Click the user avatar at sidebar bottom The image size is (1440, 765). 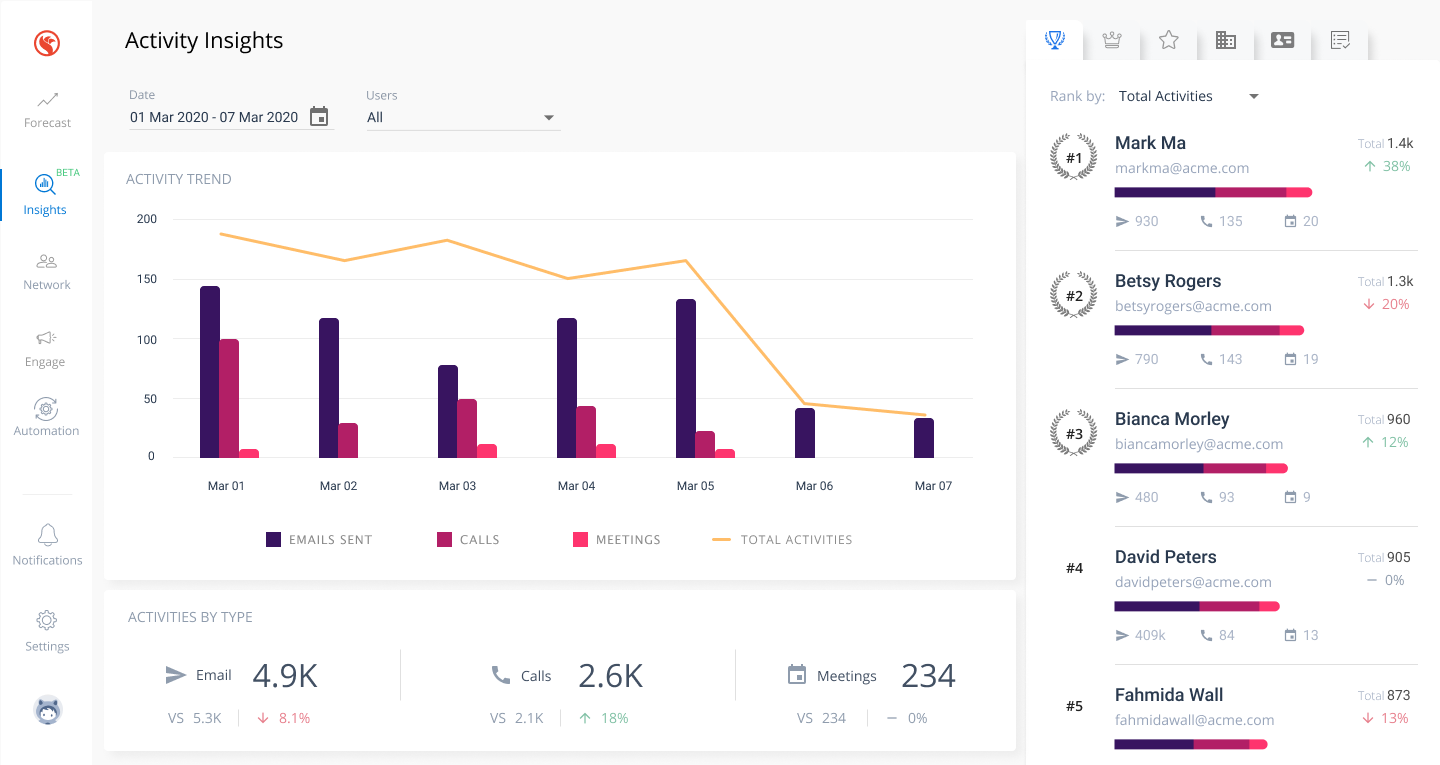pyautogui.click(x=47, y=710)
